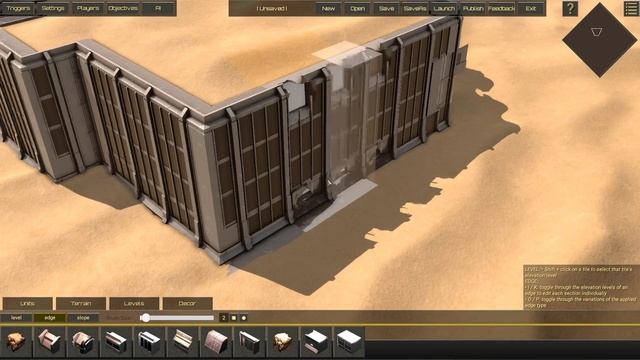
Task: Open the AI menu
Action: tap(158, 8)
